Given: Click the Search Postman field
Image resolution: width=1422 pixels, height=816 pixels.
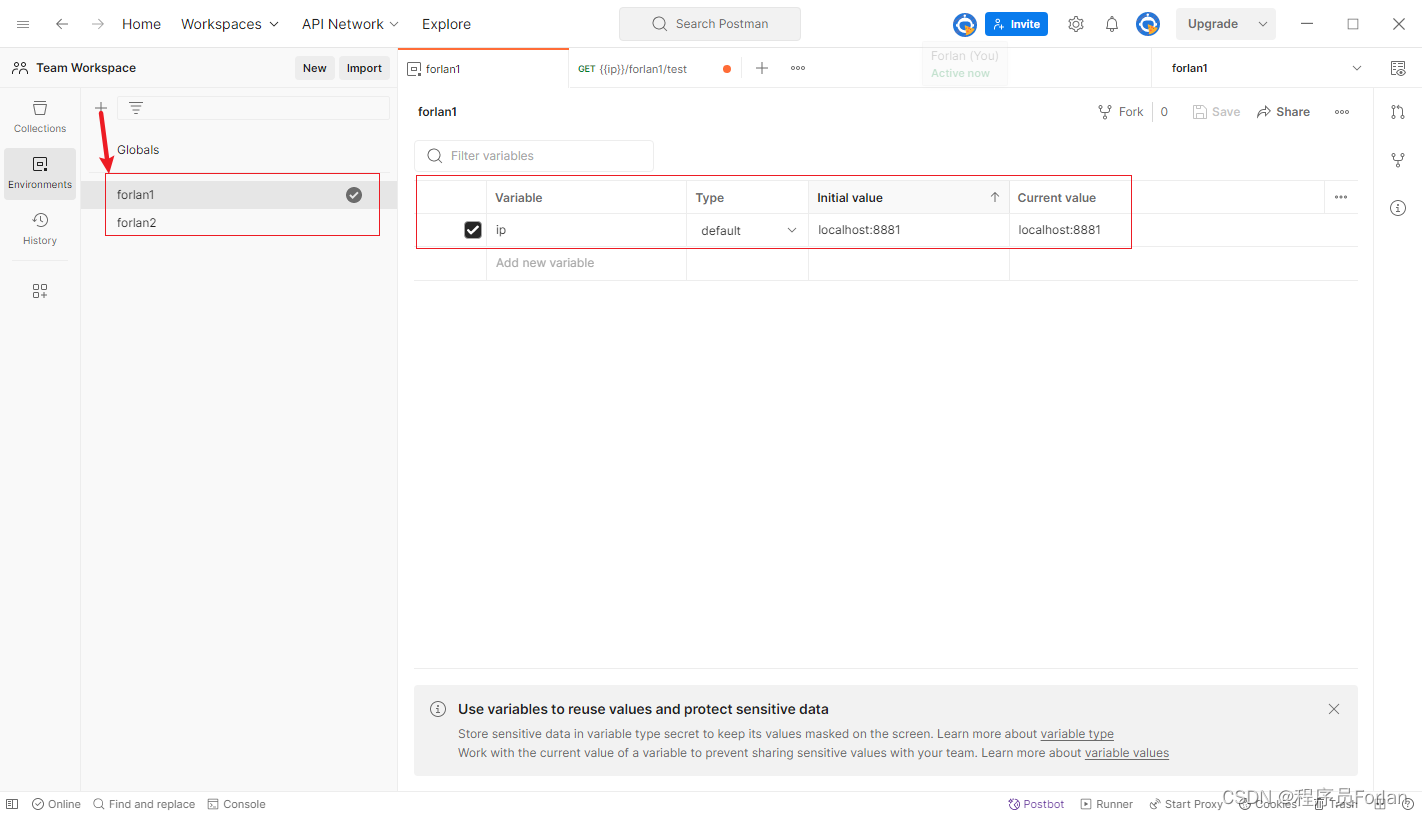Looking at the screenshot, I should (x=710, y=24).
